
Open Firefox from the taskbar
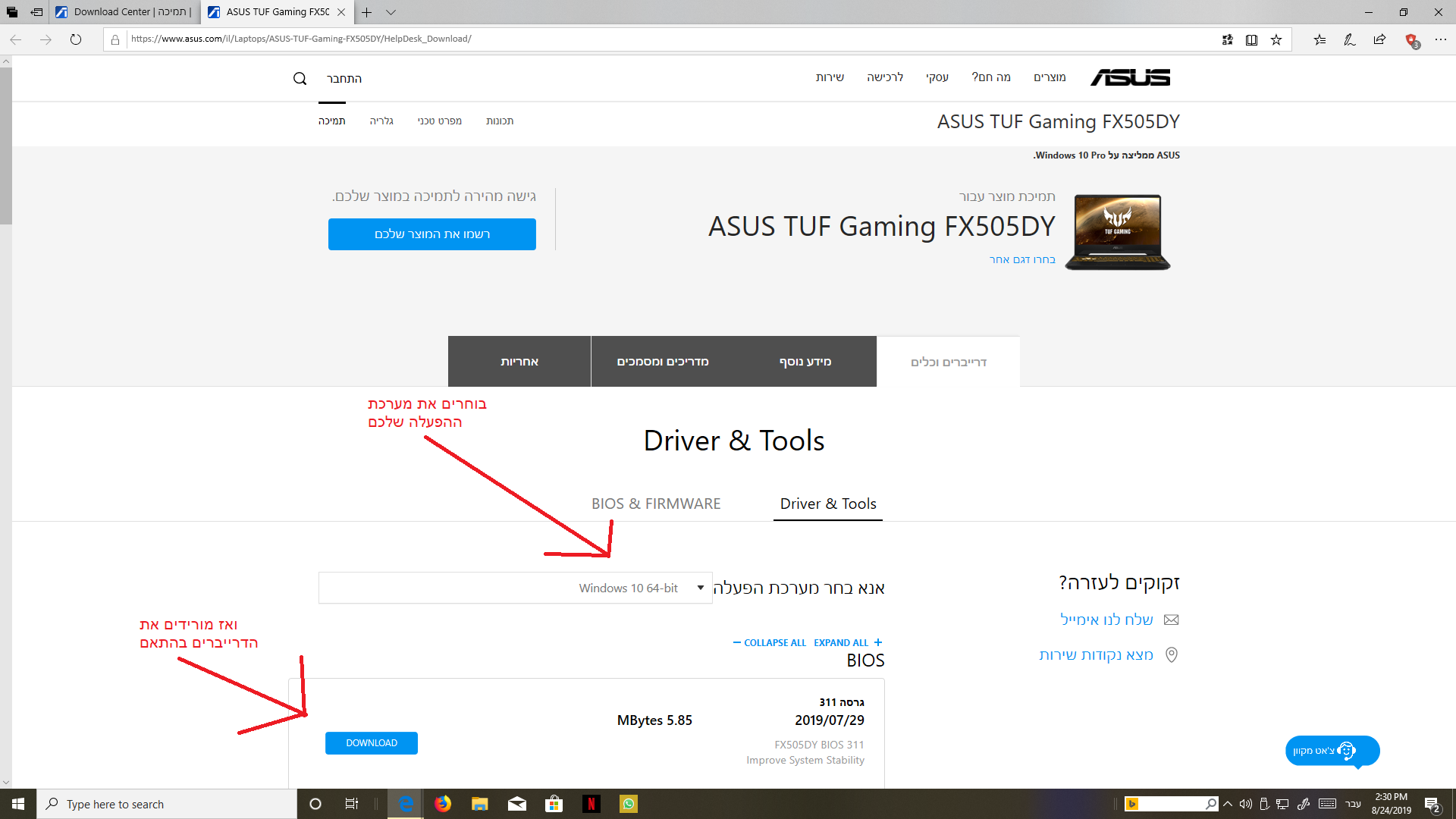tap(443, 804)
